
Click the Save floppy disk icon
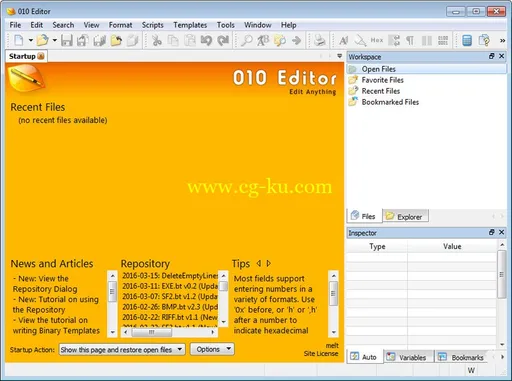click(67, 40)
